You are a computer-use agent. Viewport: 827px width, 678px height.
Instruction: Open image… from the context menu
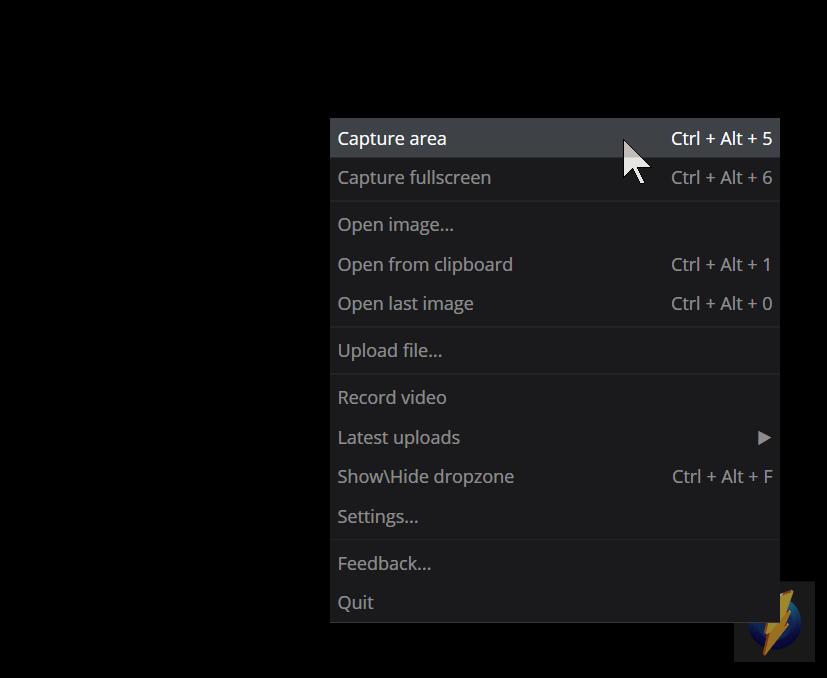coord(395,225)
